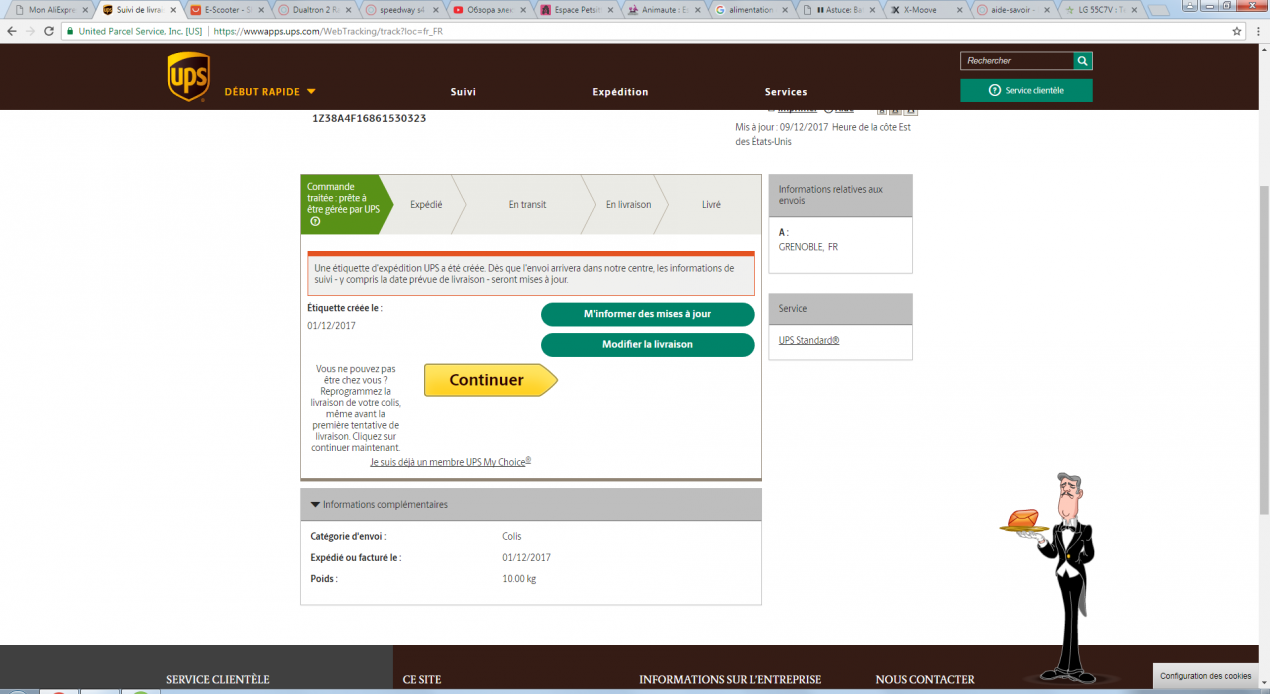Reload the page with the refresh icon
This screenshot has width=1270, height=694.
point(50,31)
